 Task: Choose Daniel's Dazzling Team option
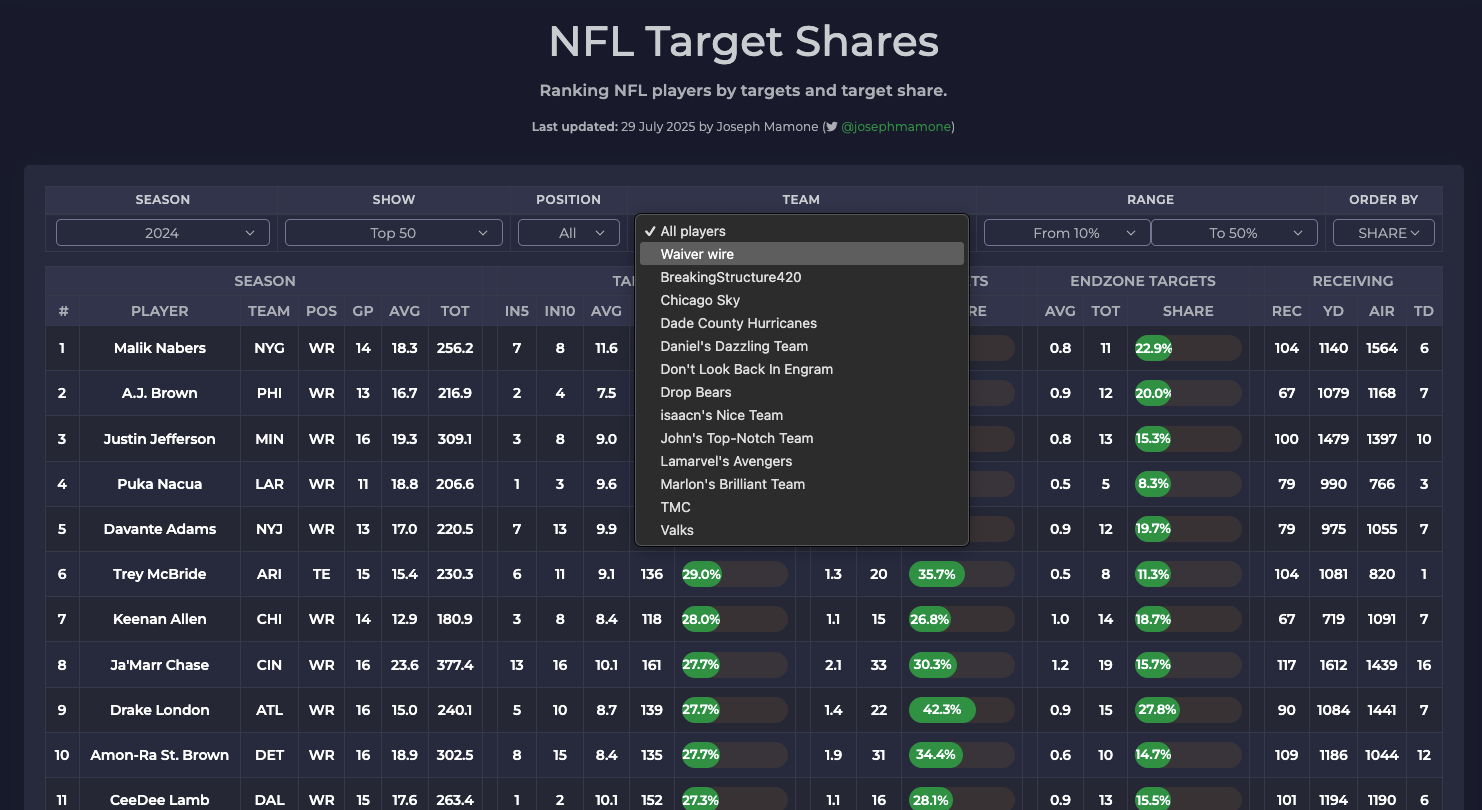click(802, 346)
